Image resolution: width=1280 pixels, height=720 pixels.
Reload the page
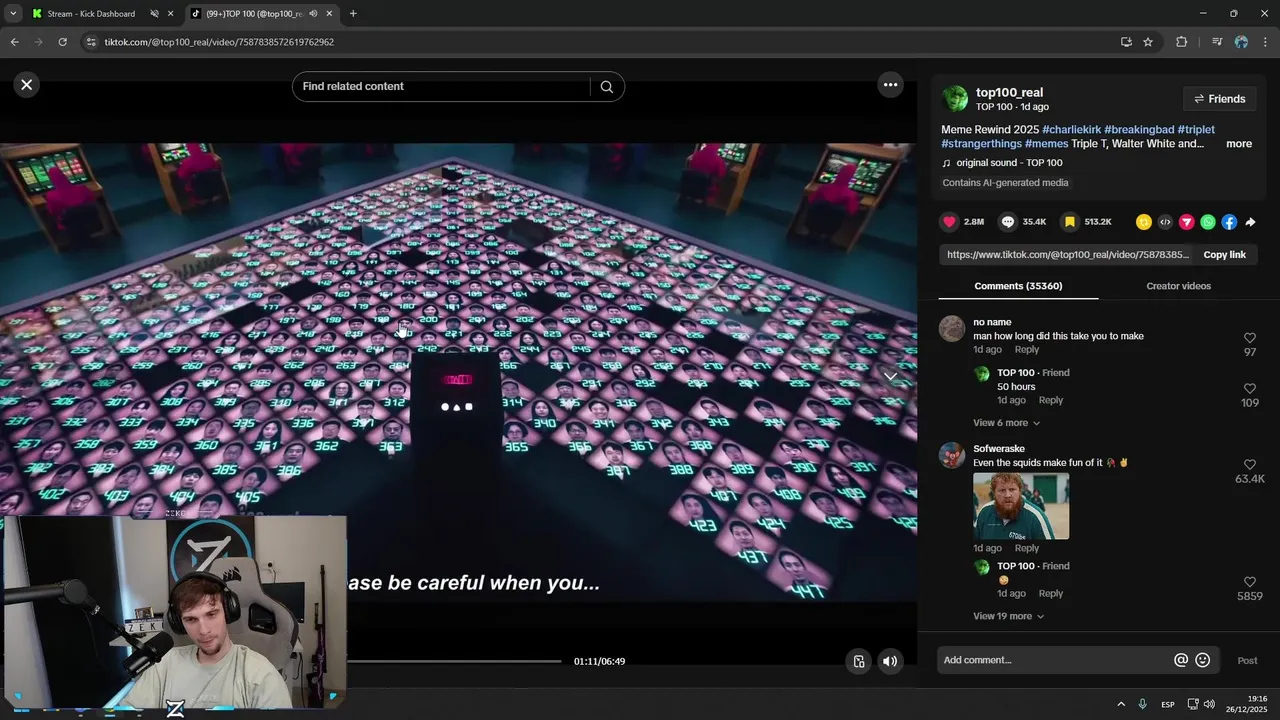click(62, 42)
